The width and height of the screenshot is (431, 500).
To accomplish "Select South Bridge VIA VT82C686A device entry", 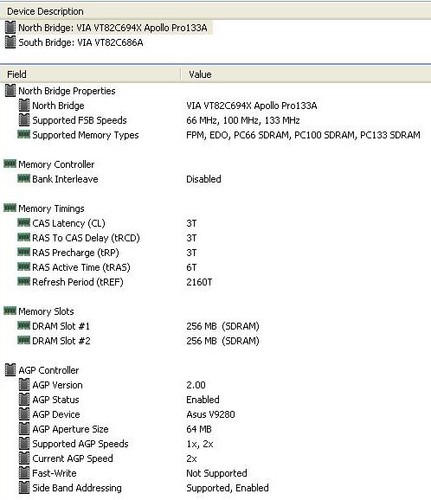I will click(81, 43).
